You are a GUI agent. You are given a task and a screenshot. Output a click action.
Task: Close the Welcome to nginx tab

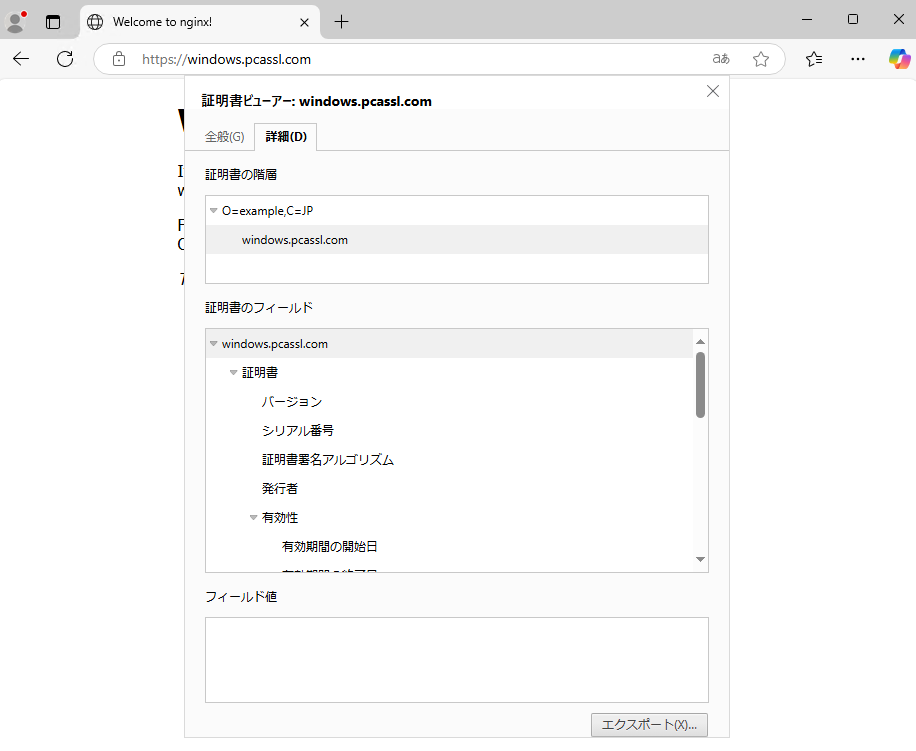[304, 22]
